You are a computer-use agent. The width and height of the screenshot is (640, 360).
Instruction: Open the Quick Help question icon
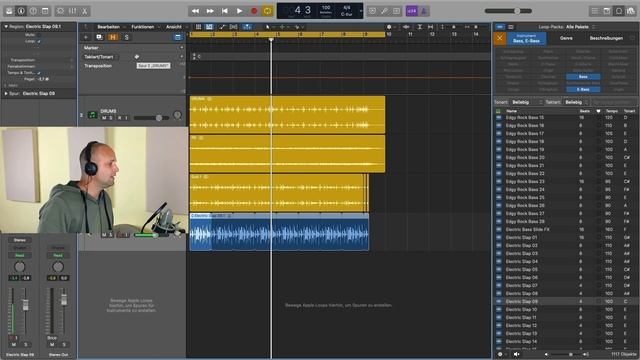pos(33,11)
